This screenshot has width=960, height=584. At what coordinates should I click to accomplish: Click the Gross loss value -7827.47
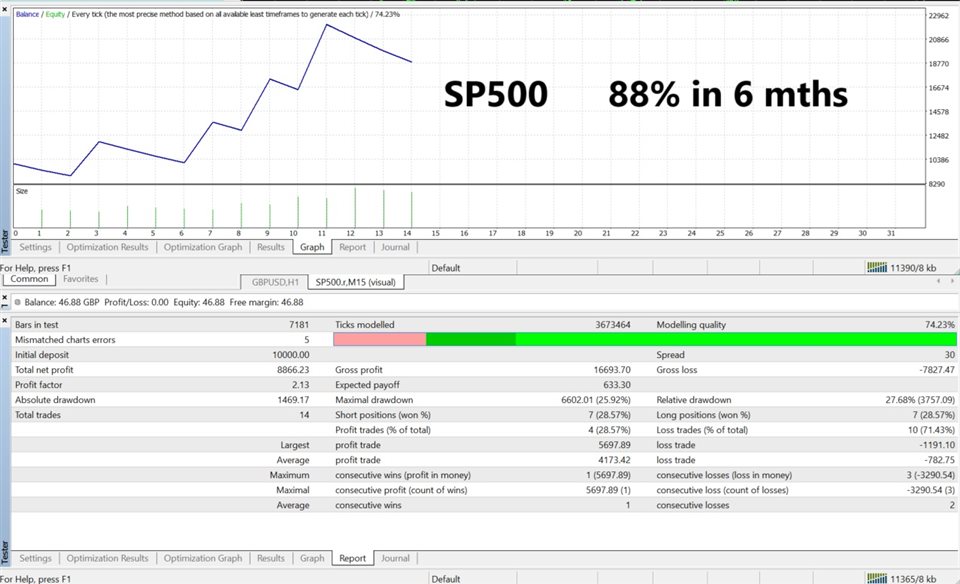[x=936, y=370]
